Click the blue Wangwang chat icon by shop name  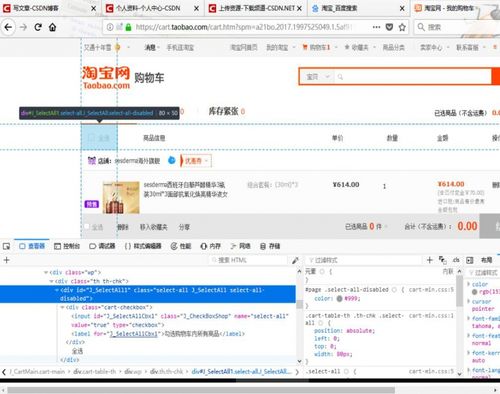tap(171, 160)
